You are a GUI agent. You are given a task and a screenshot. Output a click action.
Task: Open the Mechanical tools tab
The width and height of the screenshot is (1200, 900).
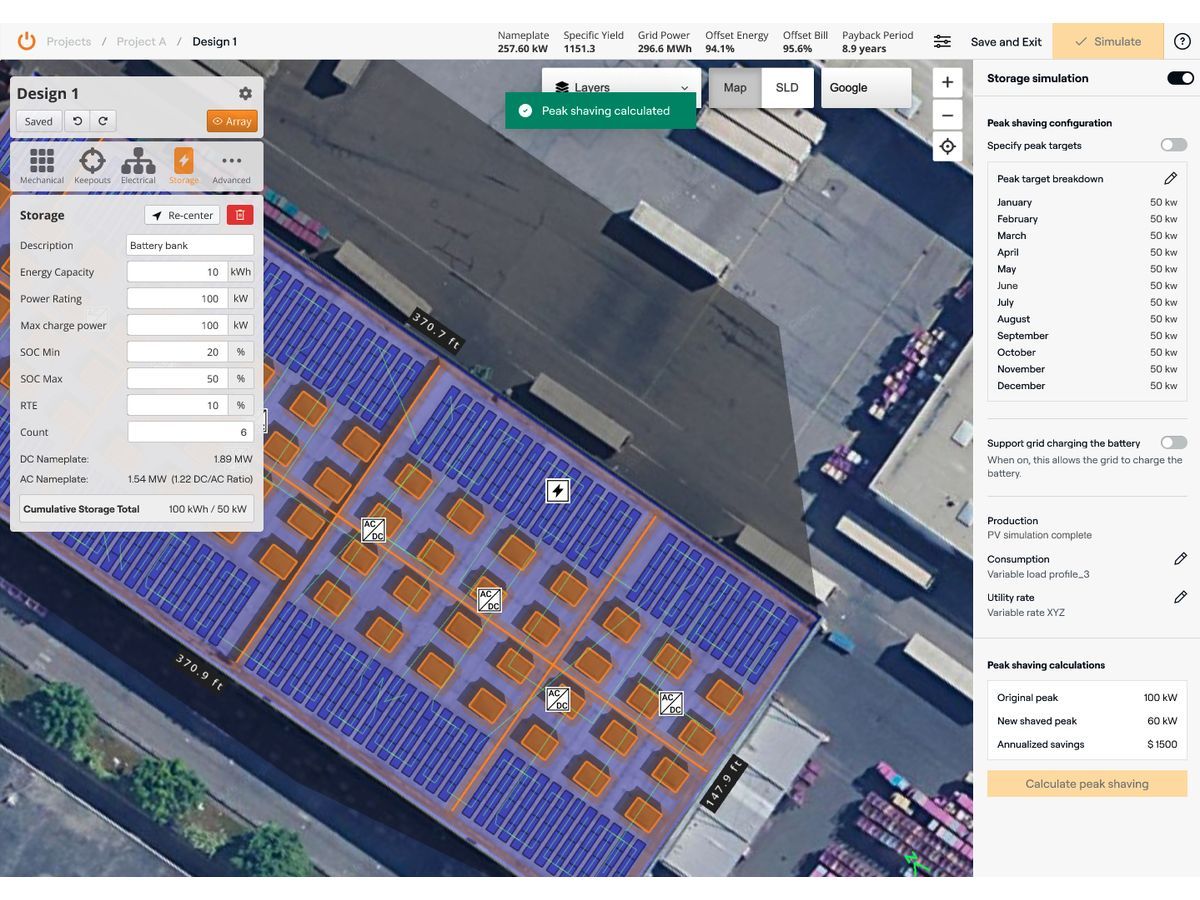[x=41, y=166]
